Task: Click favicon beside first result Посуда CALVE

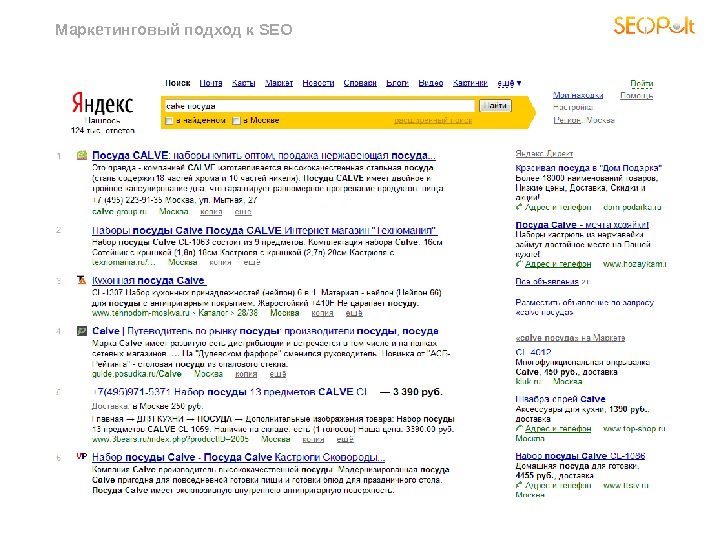Action: pos(82,155)
